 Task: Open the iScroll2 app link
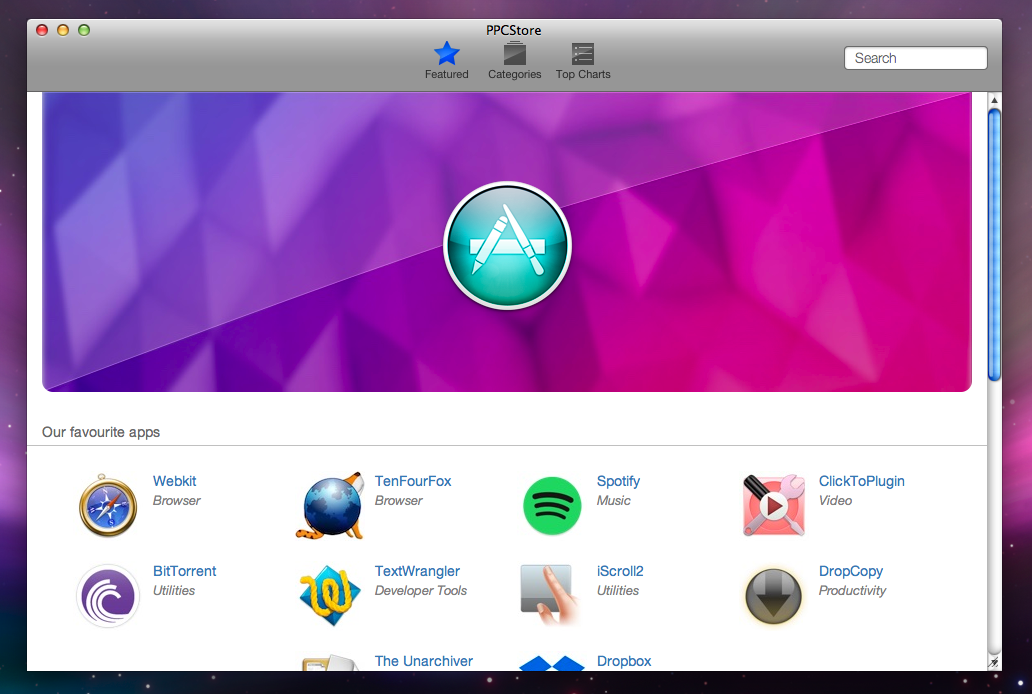tap(620, 572)
